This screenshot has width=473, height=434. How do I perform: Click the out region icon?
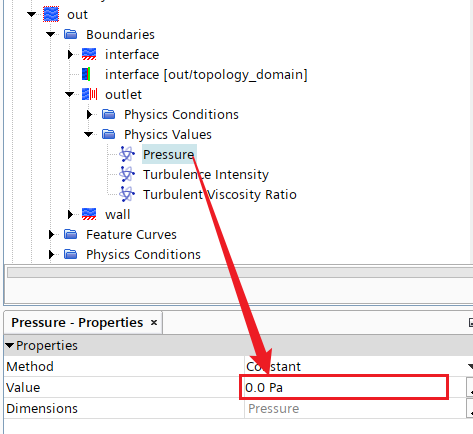[51, 14]
